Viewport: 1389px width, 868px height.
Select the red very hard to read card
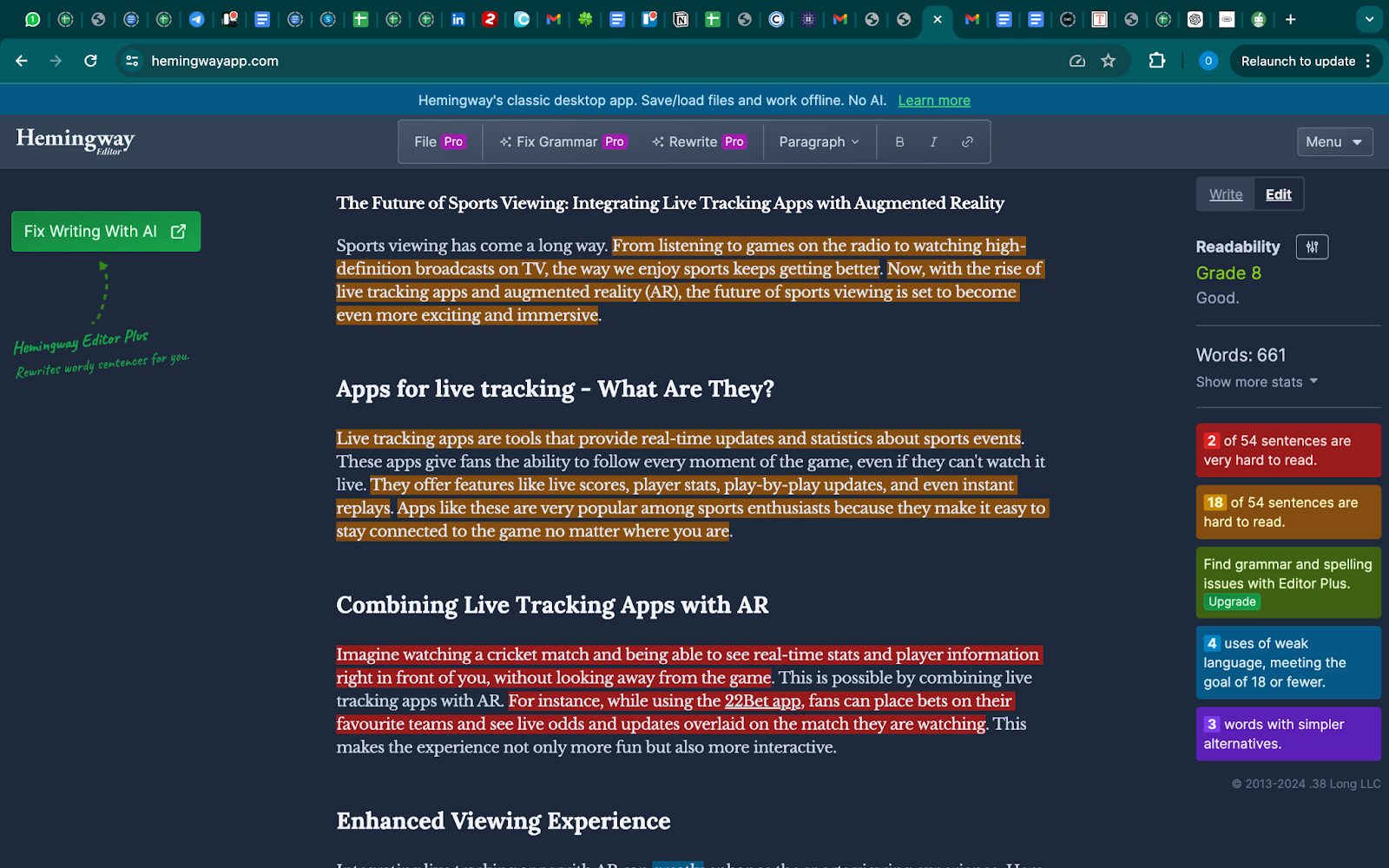[x=1288, y=450]
